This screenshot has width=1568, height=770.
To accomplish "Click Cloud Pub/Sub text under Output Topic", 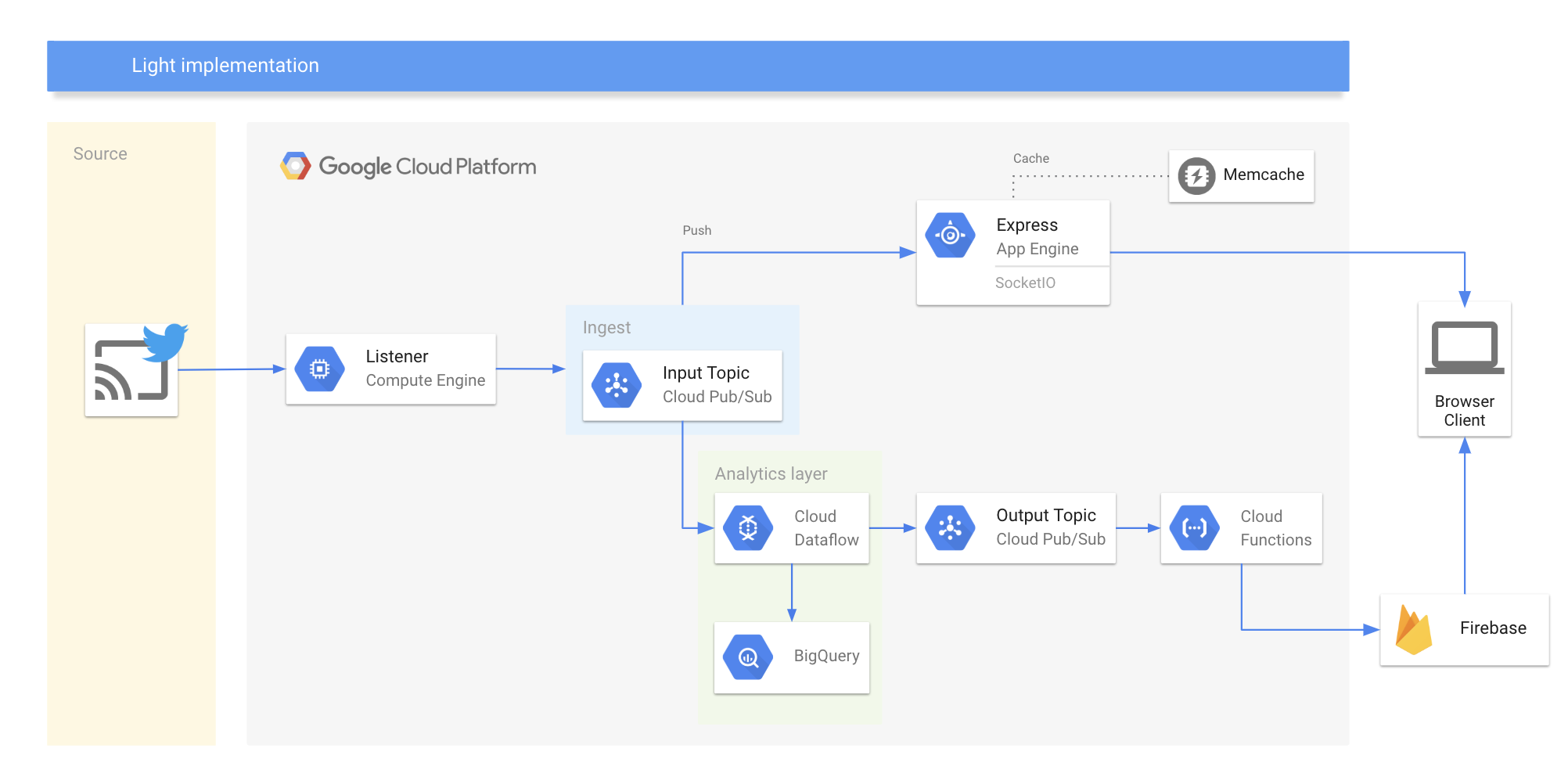I will pos(1051,539).
